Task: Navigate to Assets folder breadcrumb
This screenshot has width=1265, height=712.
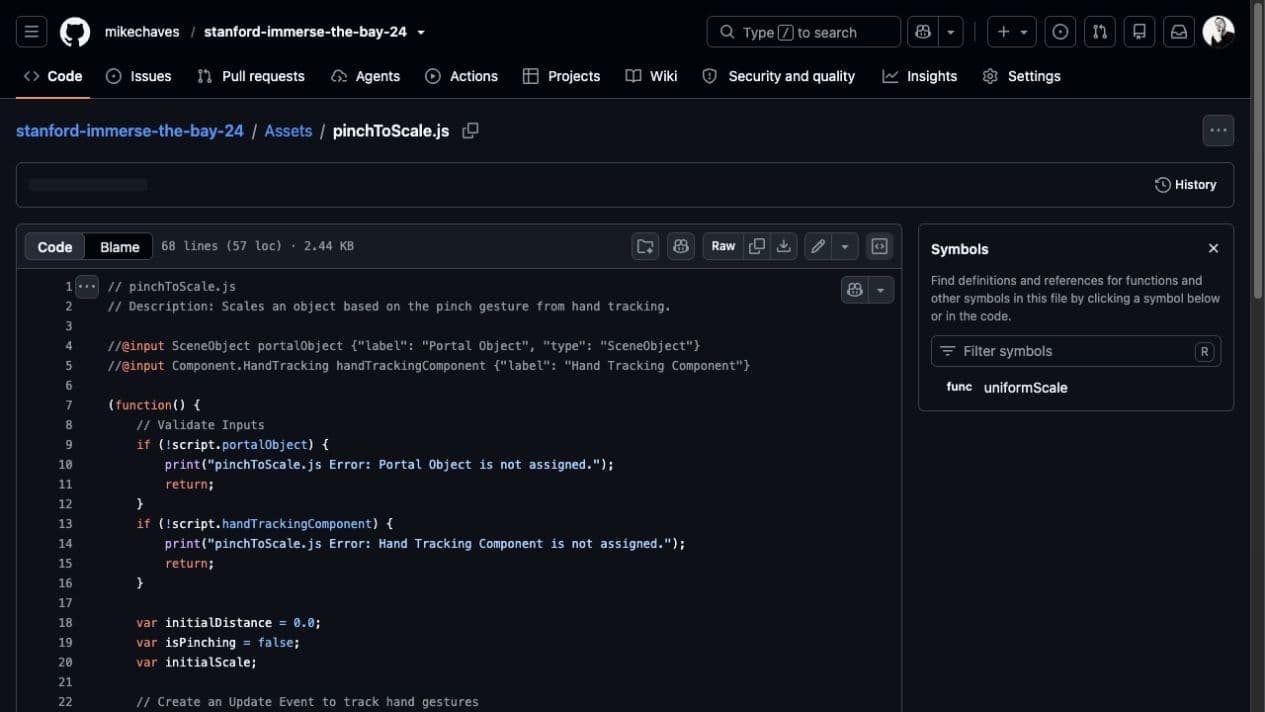Action: [288, 131]
